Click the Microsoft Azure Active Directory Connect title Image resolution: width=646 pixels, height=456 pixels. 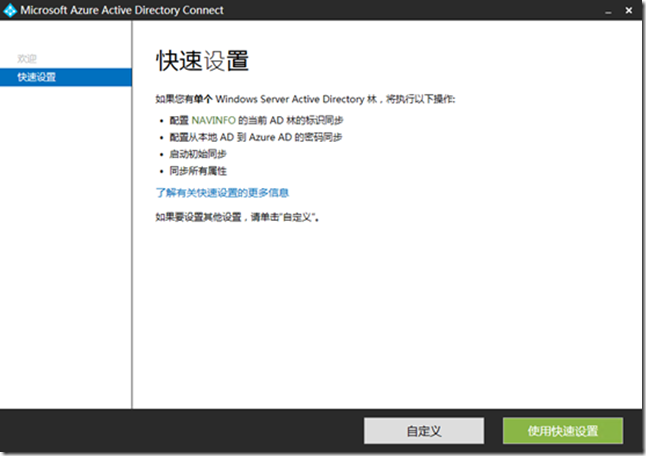[122, 10]
